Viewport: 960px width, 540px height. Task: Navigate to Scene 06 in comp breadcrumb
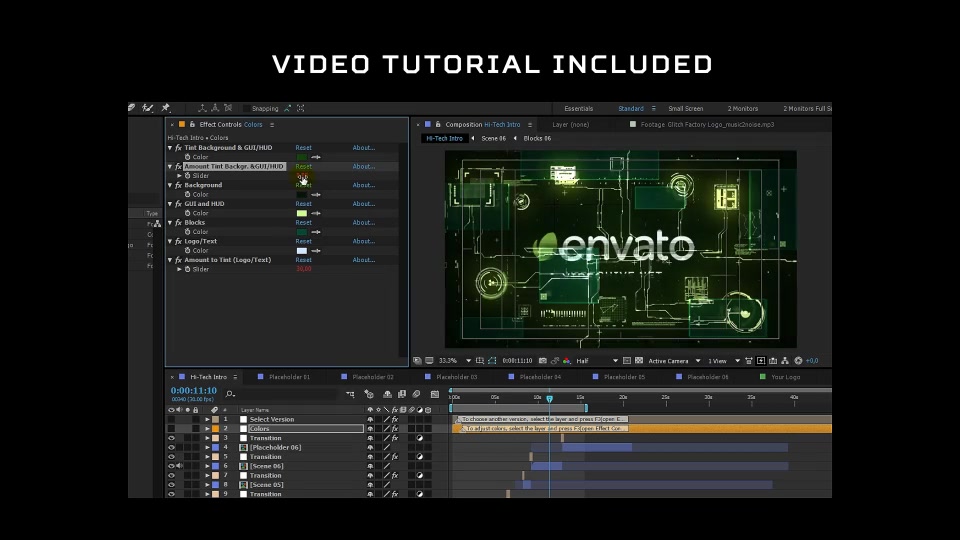coord(493,138)
